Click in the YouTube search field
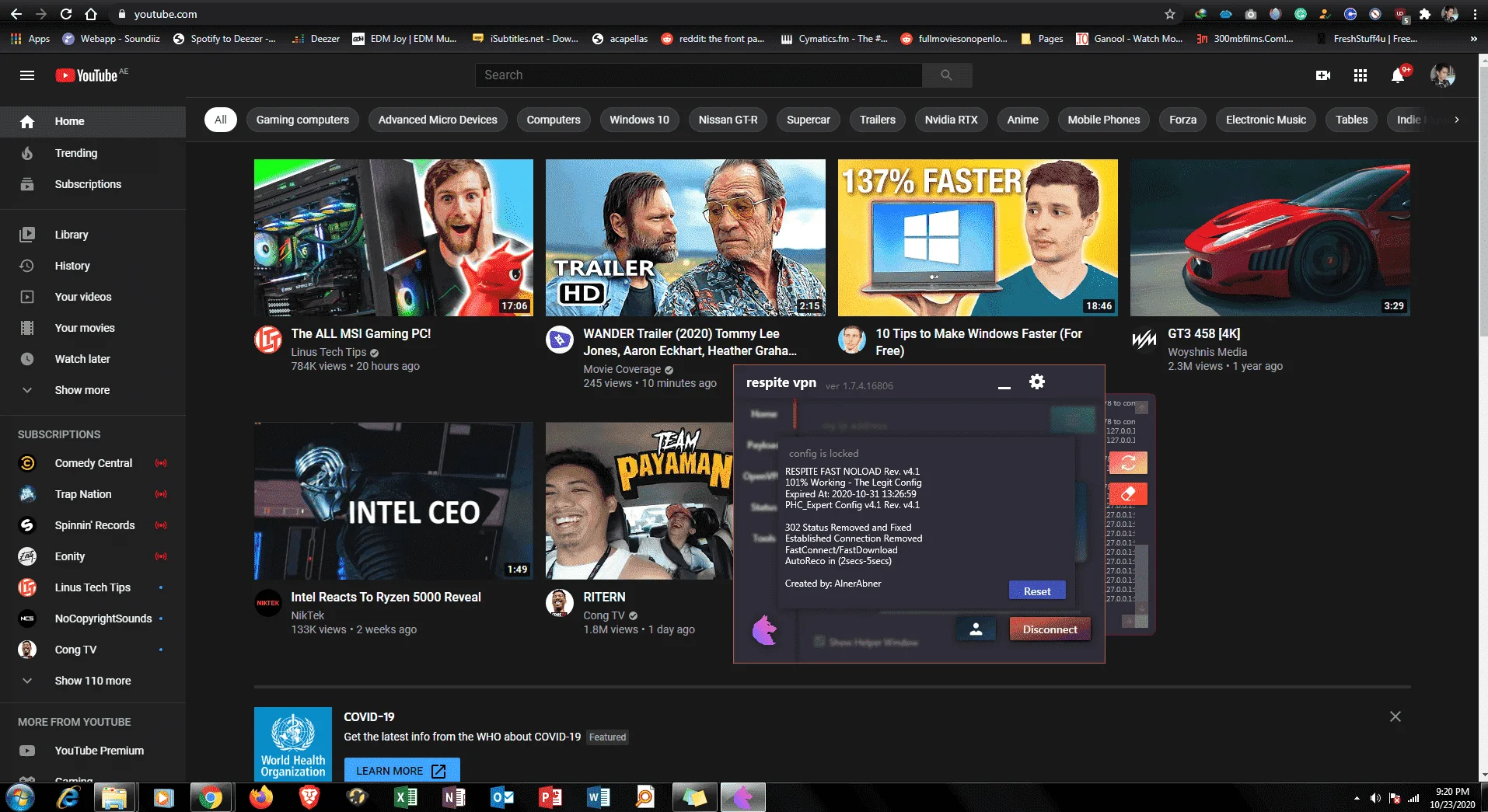Image resolution: width=1488 pixels, height=812 pixels. pos(698,75)
